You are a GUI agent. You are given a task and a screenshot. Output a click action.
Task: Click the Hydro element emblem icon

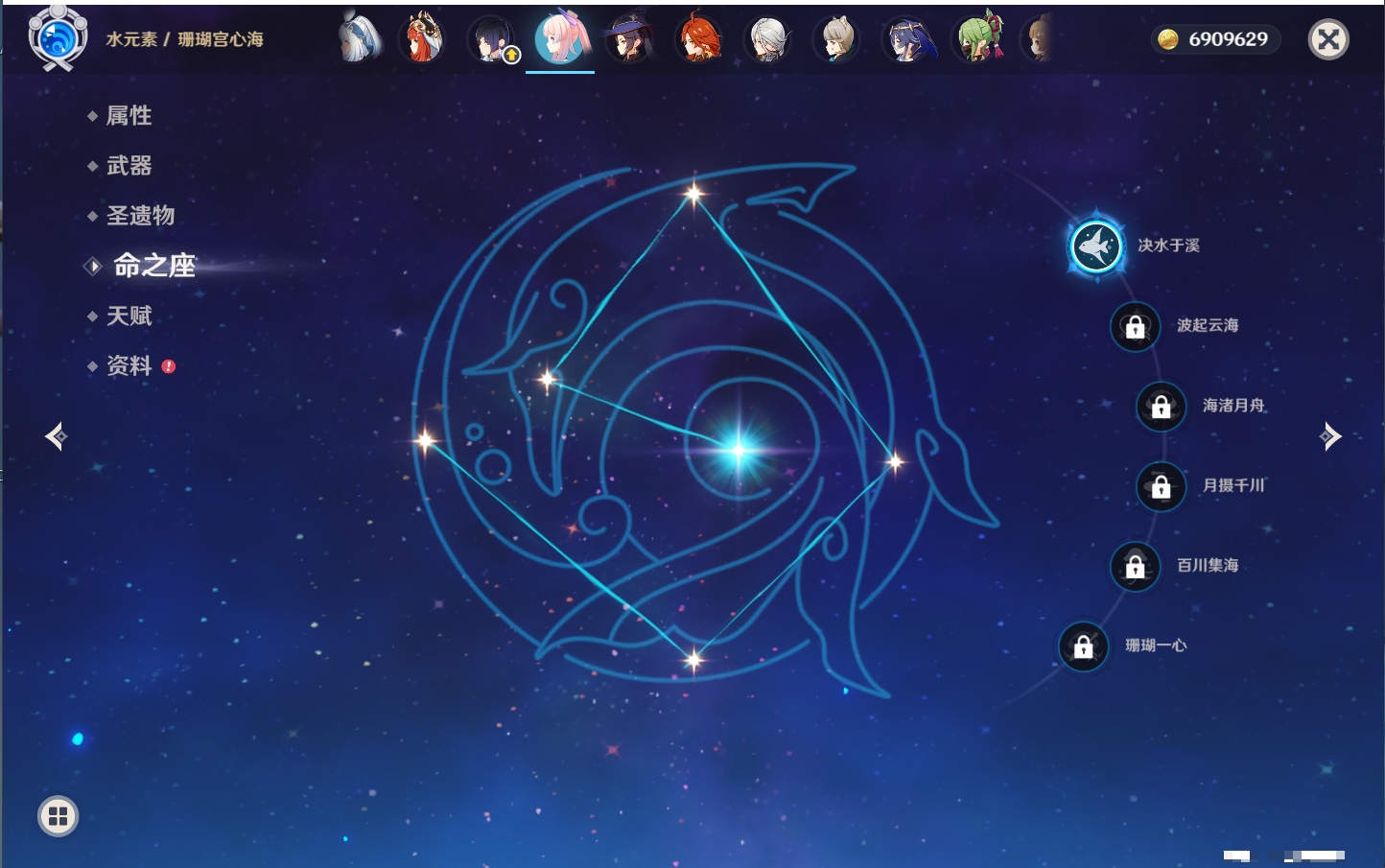(x=58, y=38)
